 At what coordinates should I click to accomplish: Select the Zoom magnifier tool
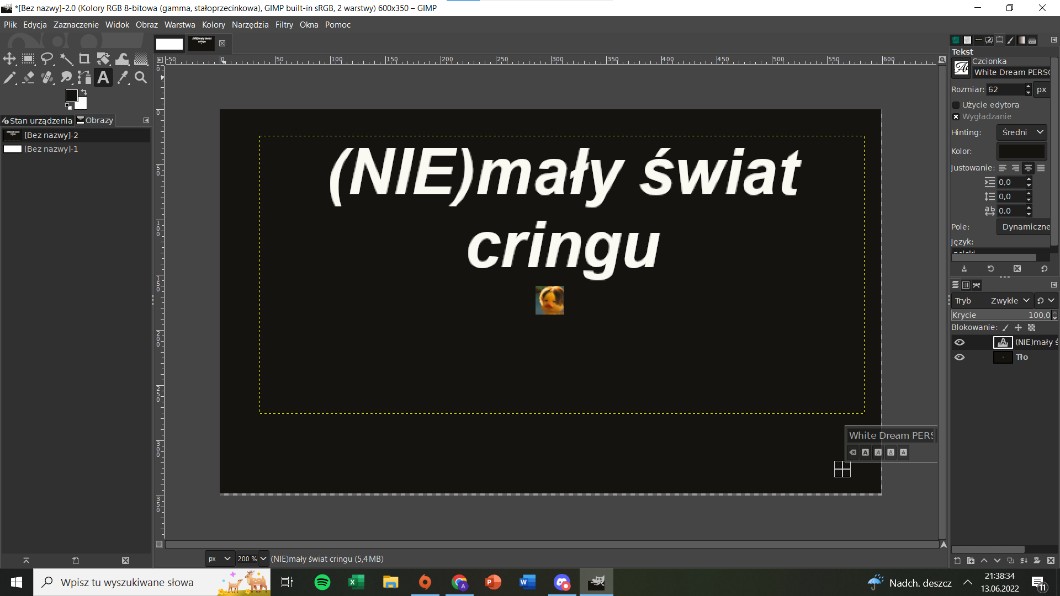click(141, 78)
